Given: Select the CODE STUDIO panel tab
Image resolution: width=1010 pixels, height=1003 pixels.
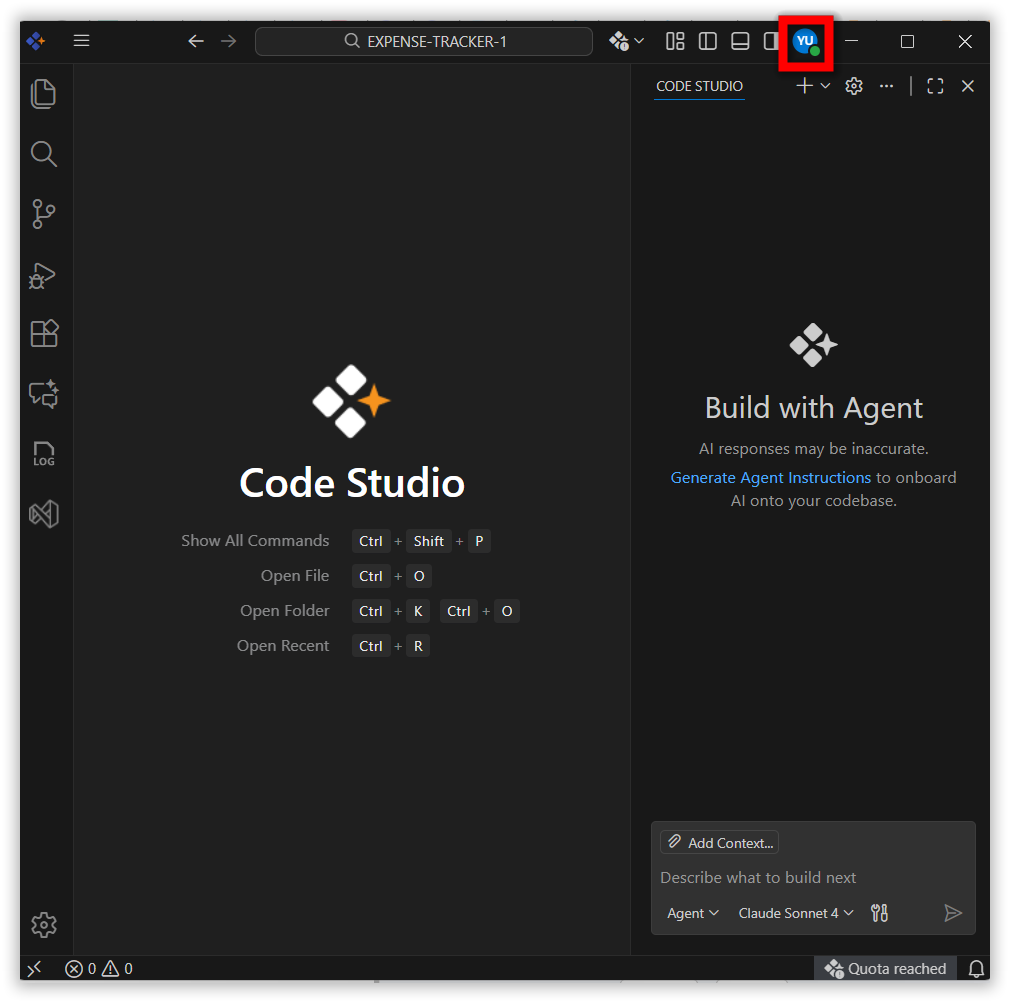Looking at the screenshot, I should coord(699,86).
